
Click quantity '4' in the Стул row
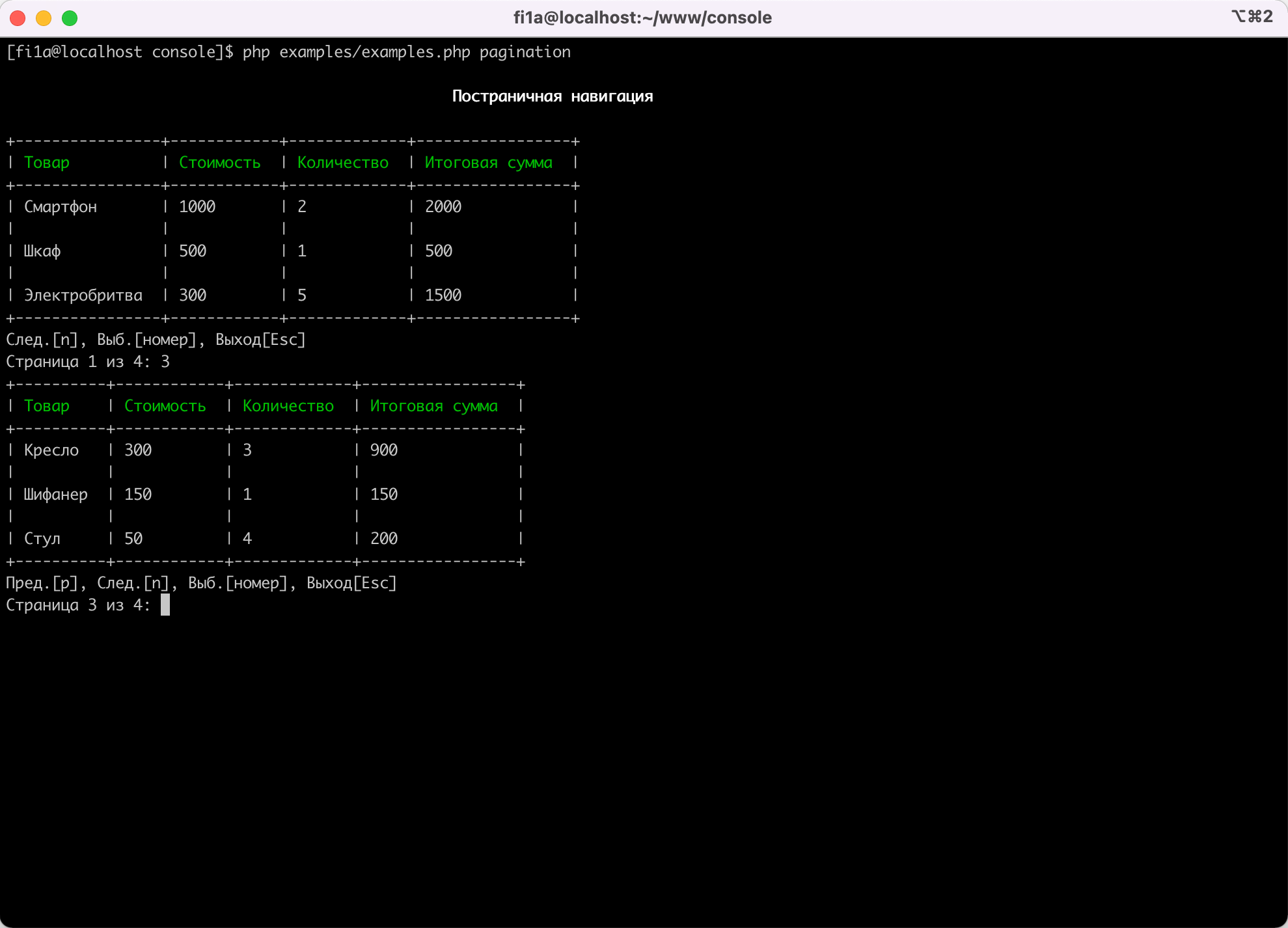pyautogui.click(x=247, y=539)
